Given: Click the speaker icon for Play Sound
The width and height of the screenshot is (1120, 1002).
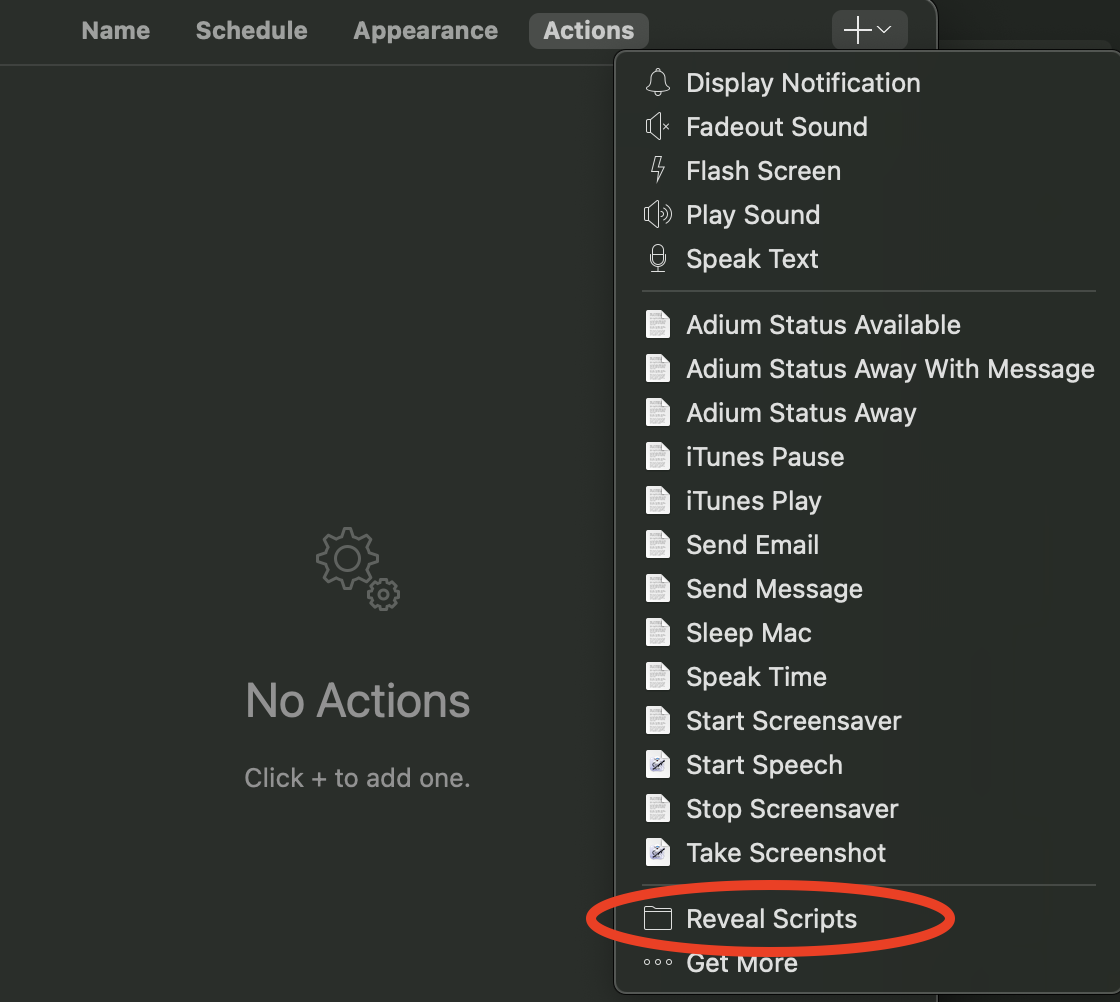Looking at the screenshot, I should [658, 215].
